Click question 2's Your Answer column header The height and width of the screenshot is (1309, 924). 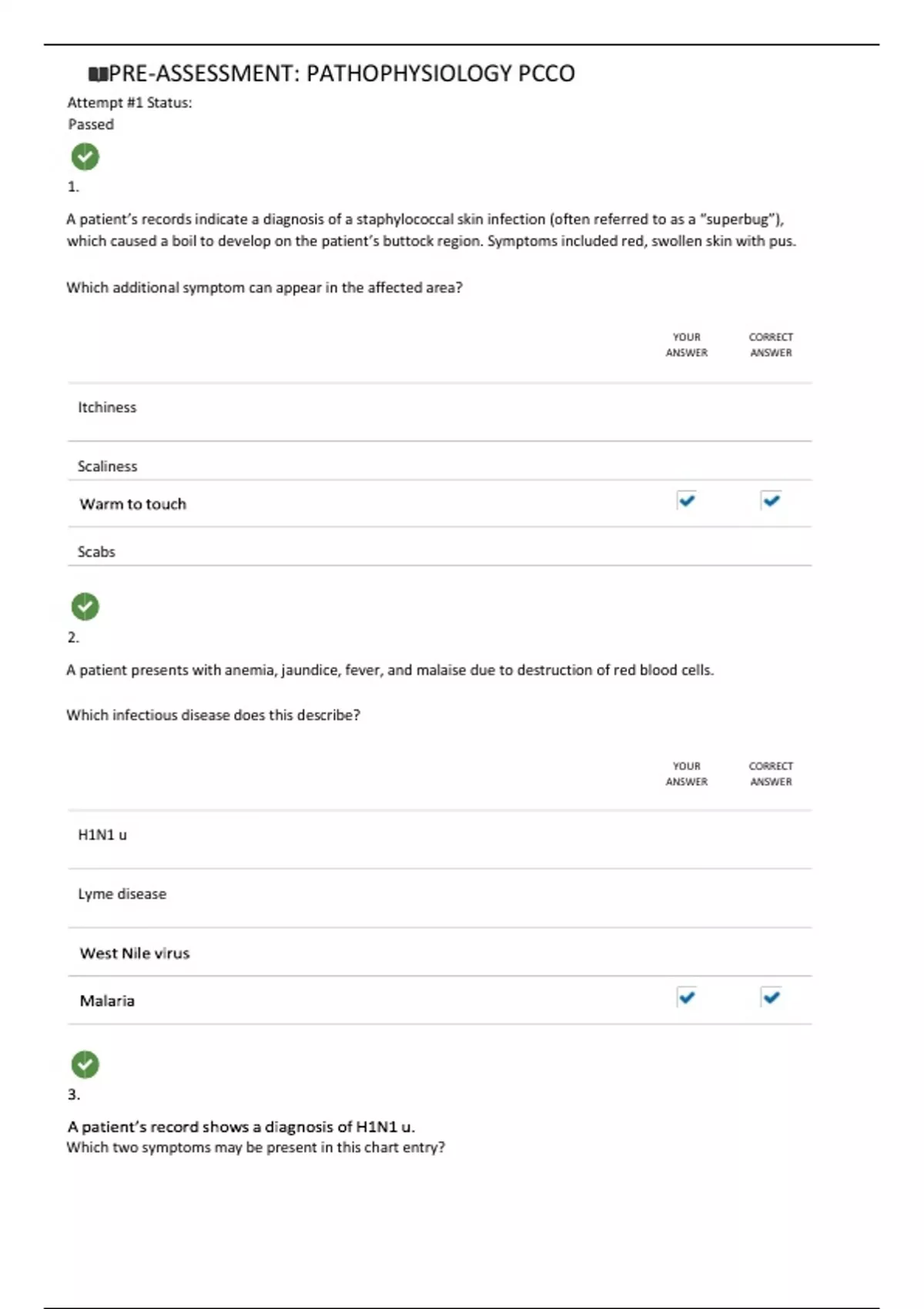click(x=687, y=774)
